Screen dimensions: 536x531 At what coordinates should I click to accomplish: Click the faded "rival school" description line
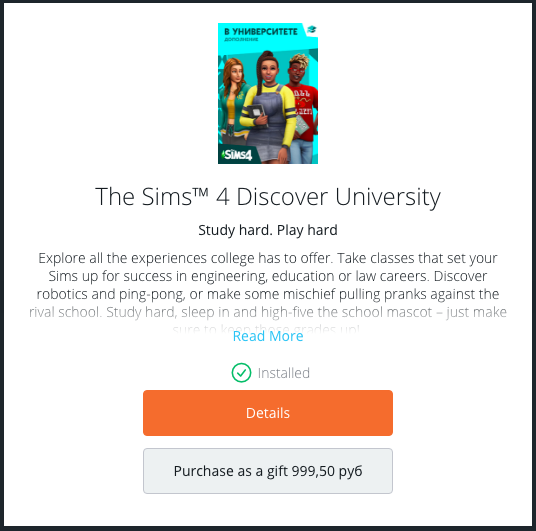[x=268, y=312]
